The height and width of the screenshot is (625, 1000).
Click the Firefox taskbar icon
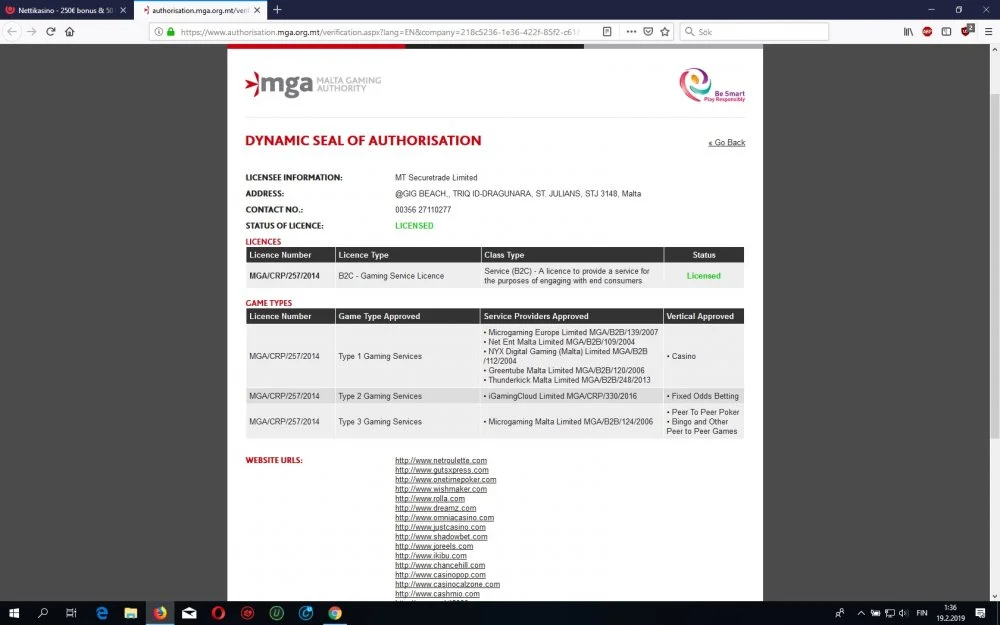(159, 613)
